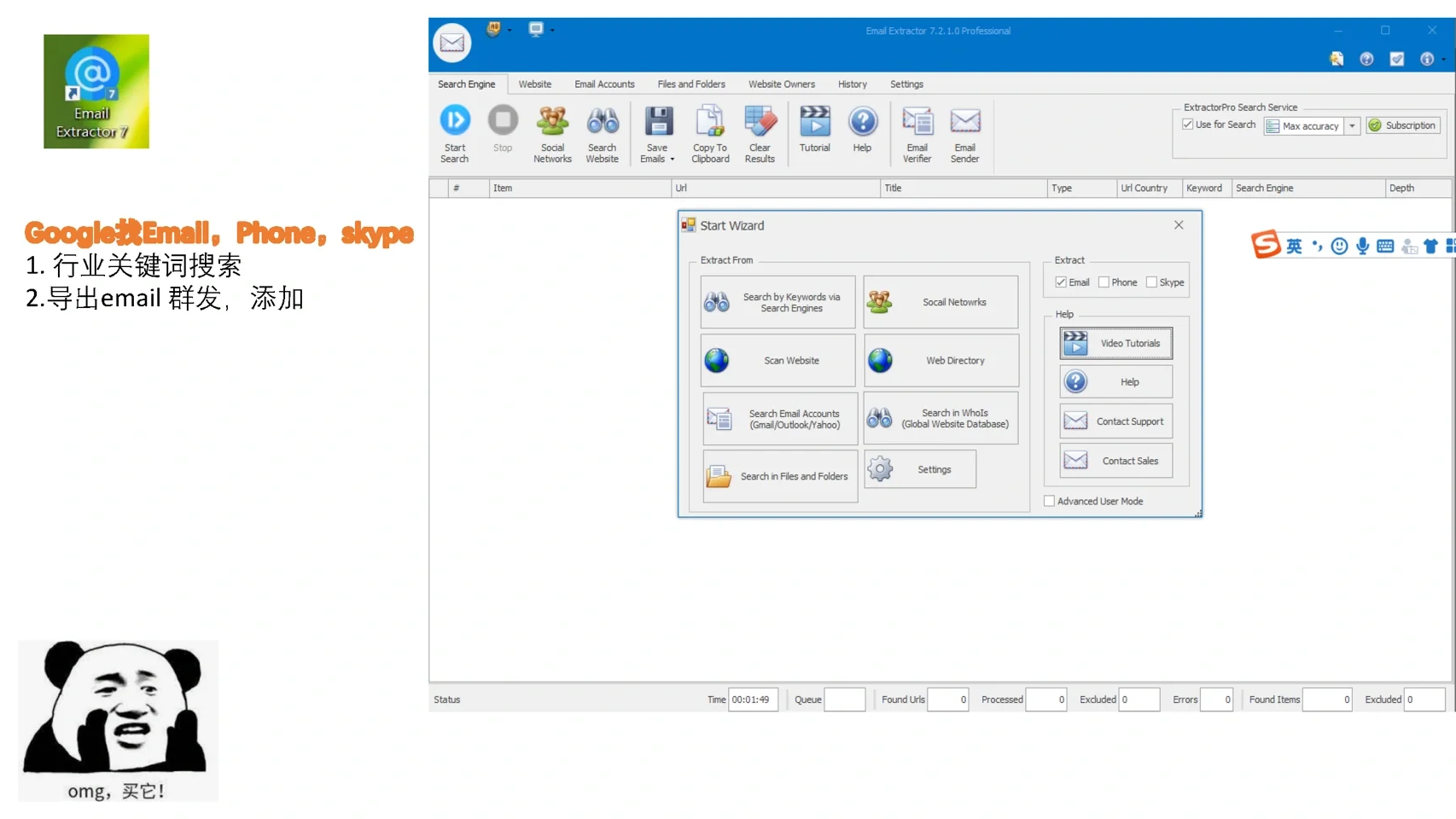This screenshot has width=1456, height=819.
Task: Open the Website Owners tab
Action: coord(782,84)
